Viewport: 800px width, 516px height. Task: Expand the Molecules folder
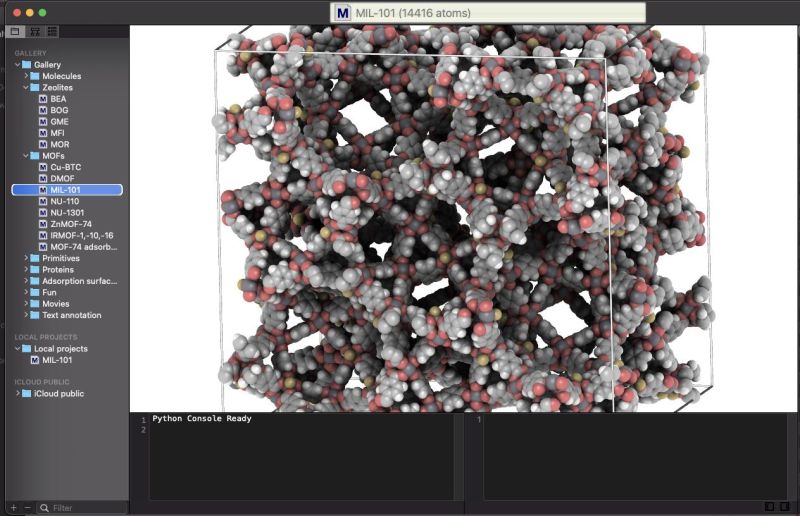pyautogui.click(x=26, y=76)
